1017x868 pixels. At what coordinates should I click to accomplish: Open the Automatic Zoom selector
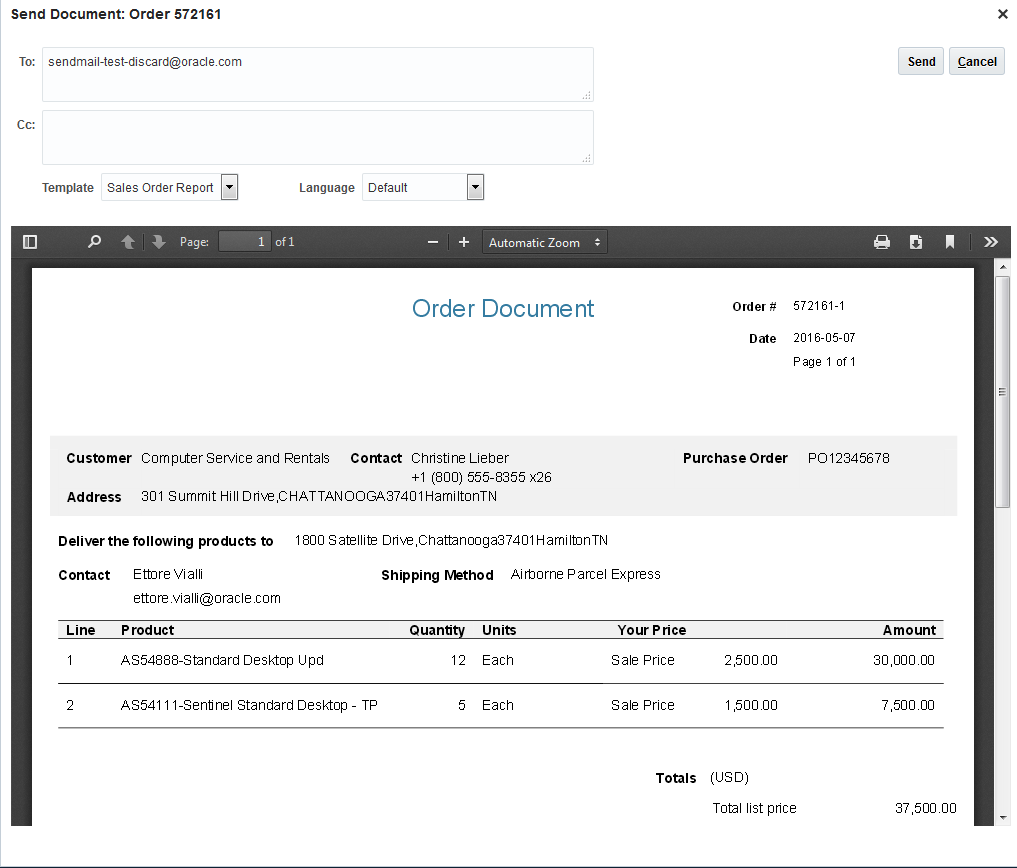(545, 242)
